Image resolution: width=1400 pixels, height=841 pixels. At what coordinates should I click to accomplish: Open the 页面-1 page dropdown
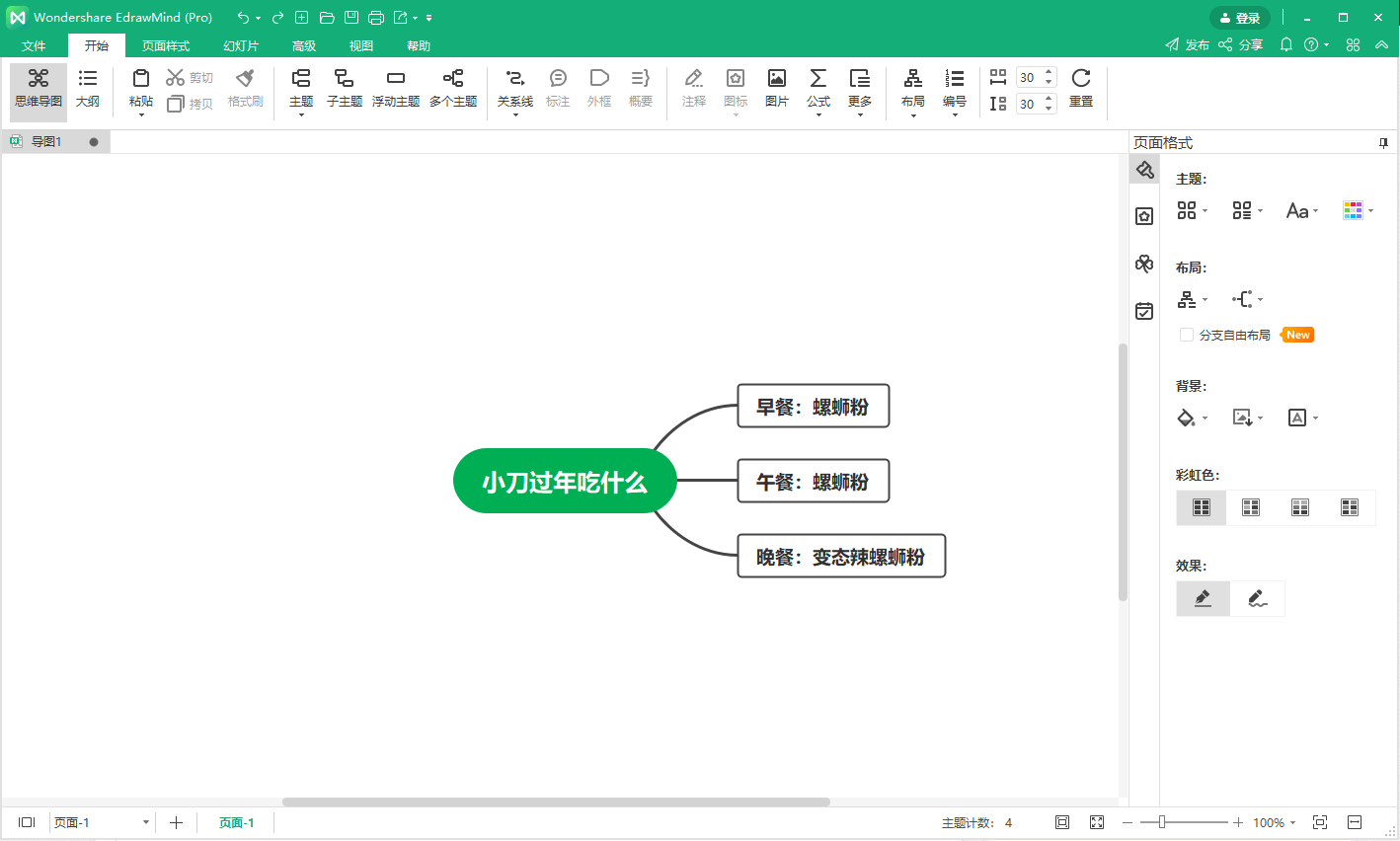click(x=144, y=821)
